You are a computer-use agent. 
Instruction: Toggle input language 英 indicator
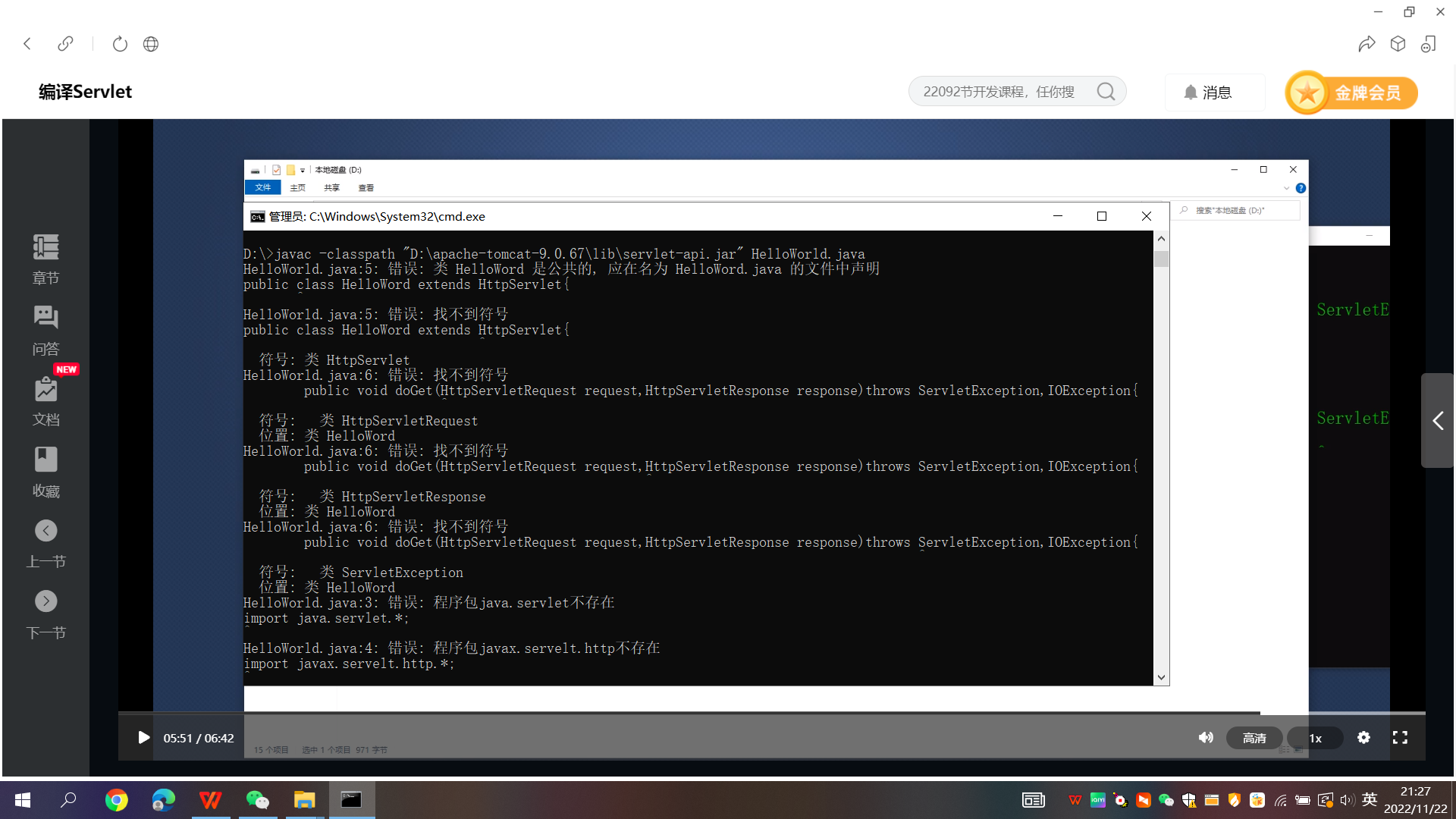(1369, 799)
